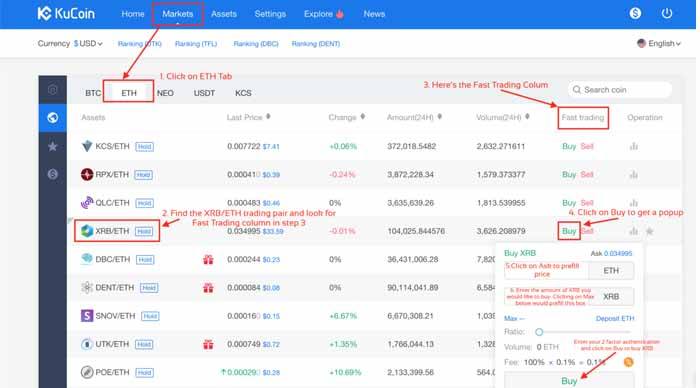The width and height of the screenshot is (700, 388).
Task: Click the gift icon beside DBC/ETH
Action: (x=208, y=259)
